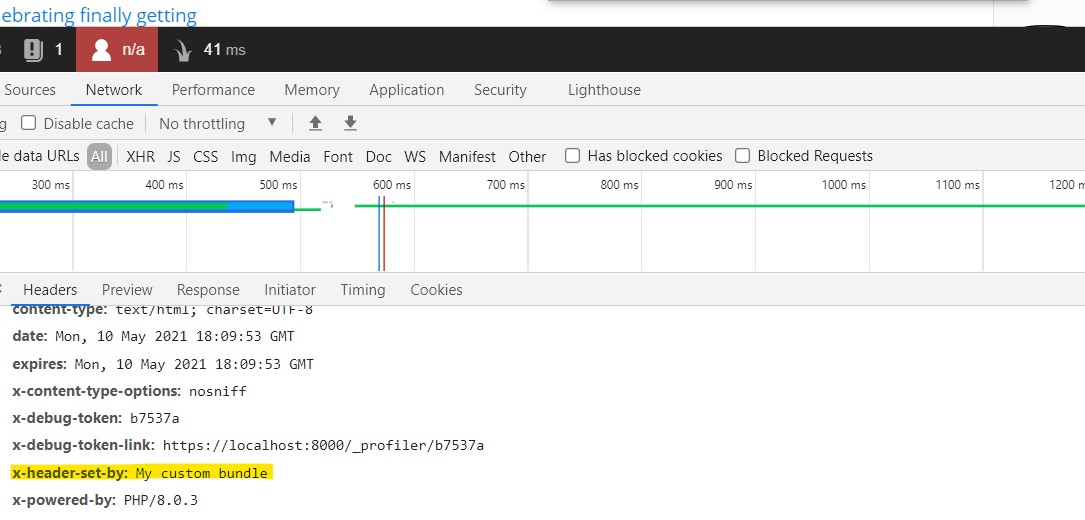Click the x-powered-by PHP/8.0.3 header
This screenshot has width=1085, height=520.
tap(105, 500)
